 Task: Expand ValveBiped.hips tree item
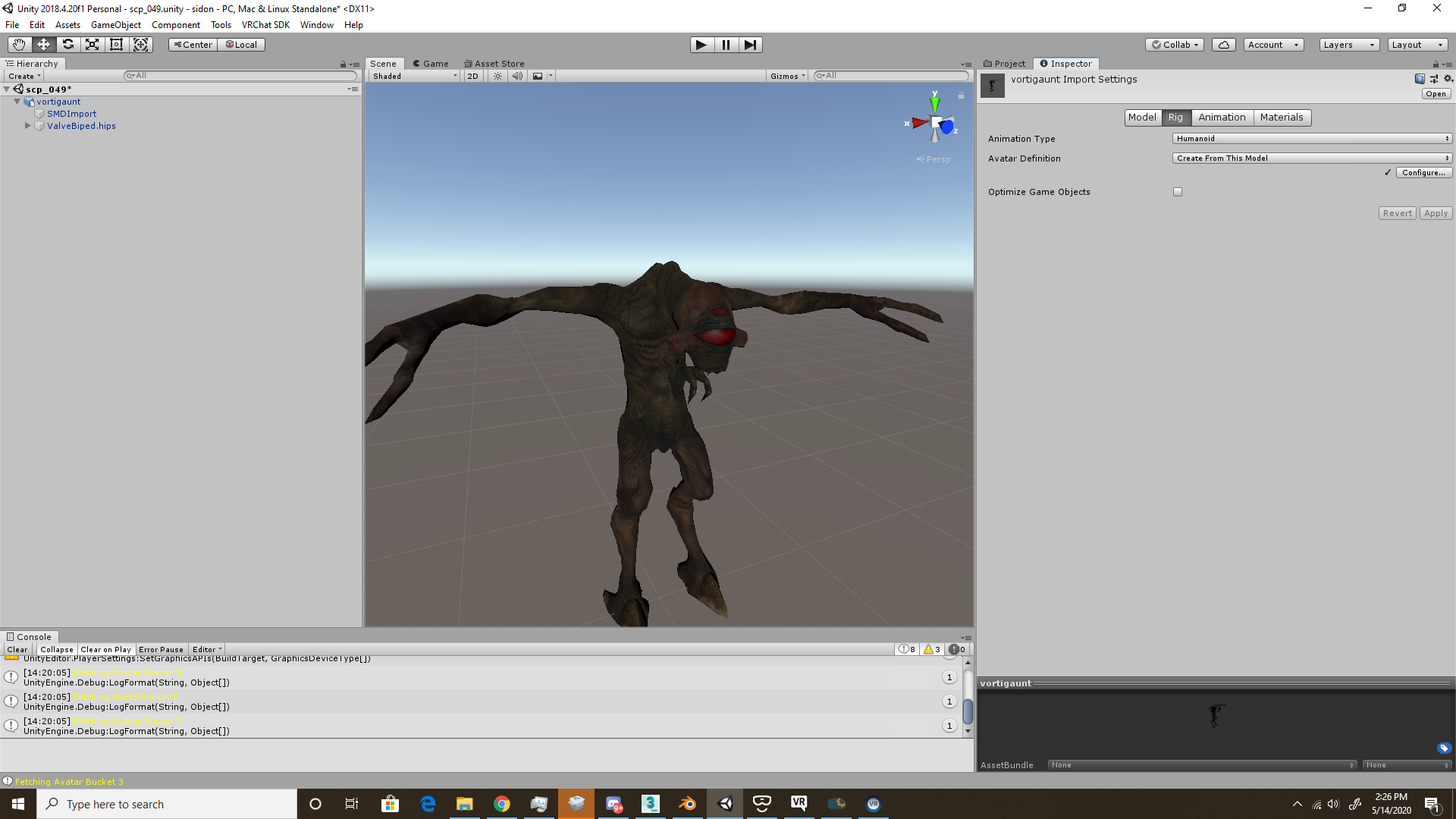point(28,126)
